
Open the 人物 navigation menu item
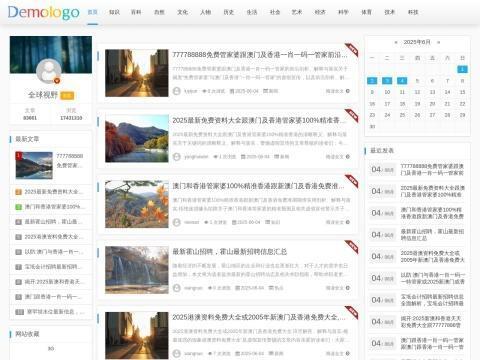point(205,12)
